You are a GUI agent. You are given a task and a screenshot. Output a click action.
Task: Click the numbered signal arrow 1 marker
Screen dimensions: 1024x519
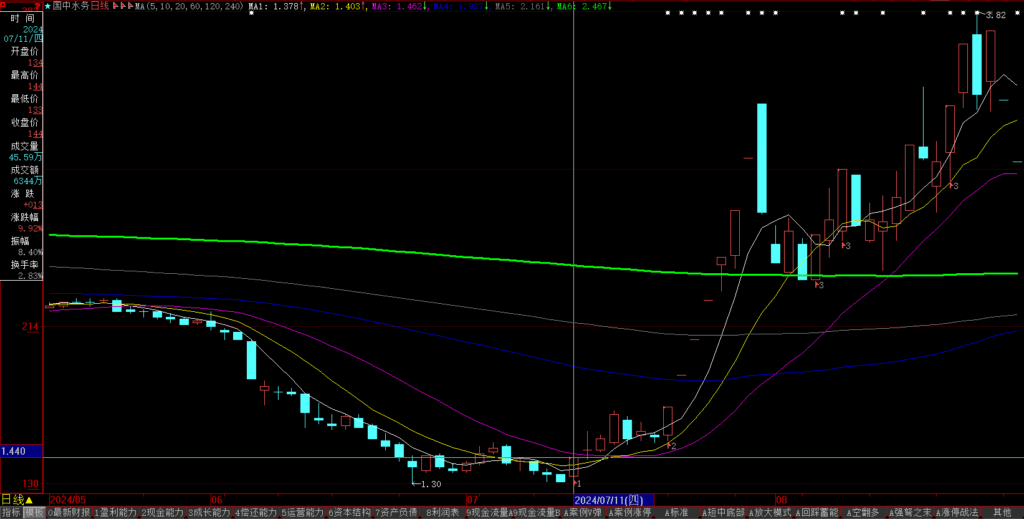tap(577, 483)
